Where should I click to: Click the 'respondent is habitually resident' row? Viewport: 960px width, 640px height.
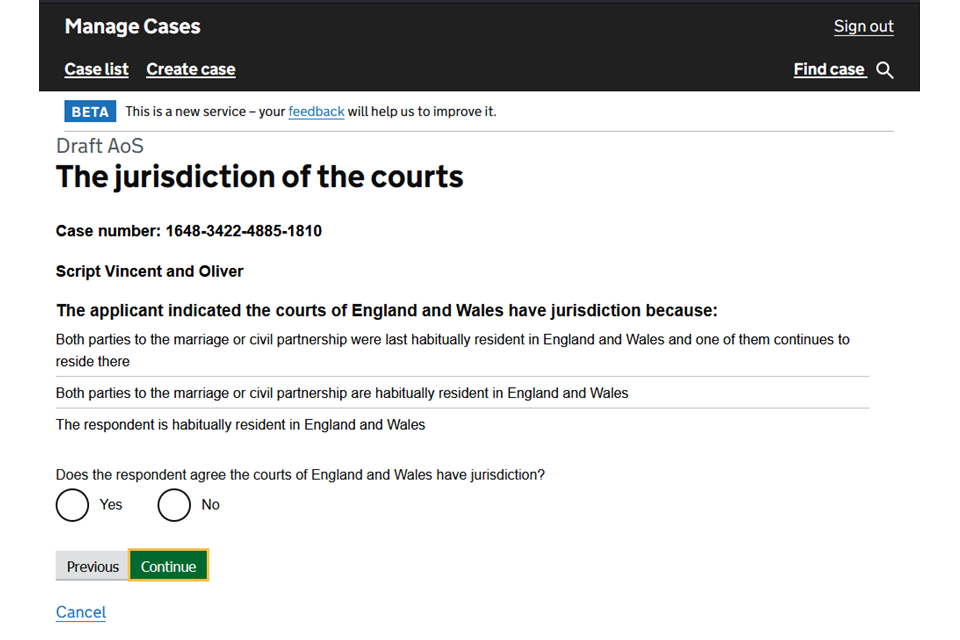(x=241, y=425)
